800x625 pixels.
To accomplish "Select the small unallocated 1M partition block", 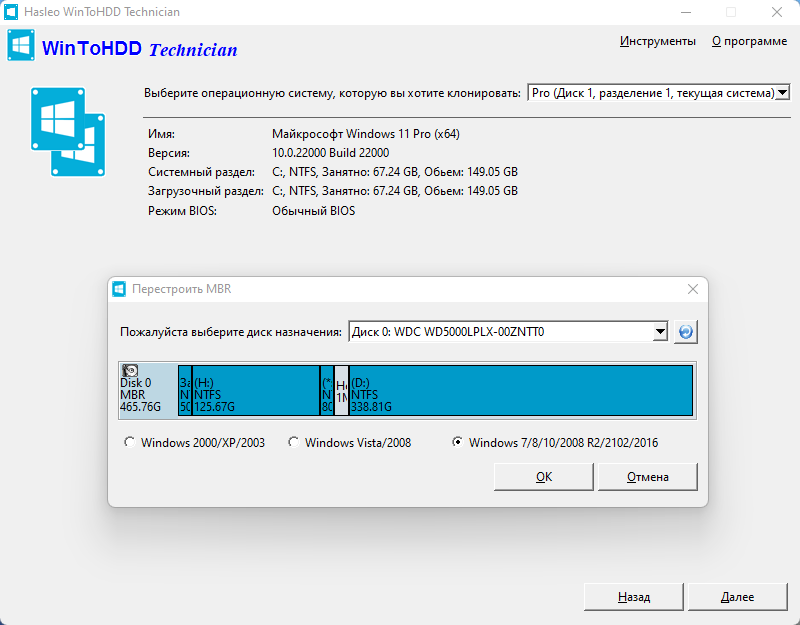I will pos(342,390).
